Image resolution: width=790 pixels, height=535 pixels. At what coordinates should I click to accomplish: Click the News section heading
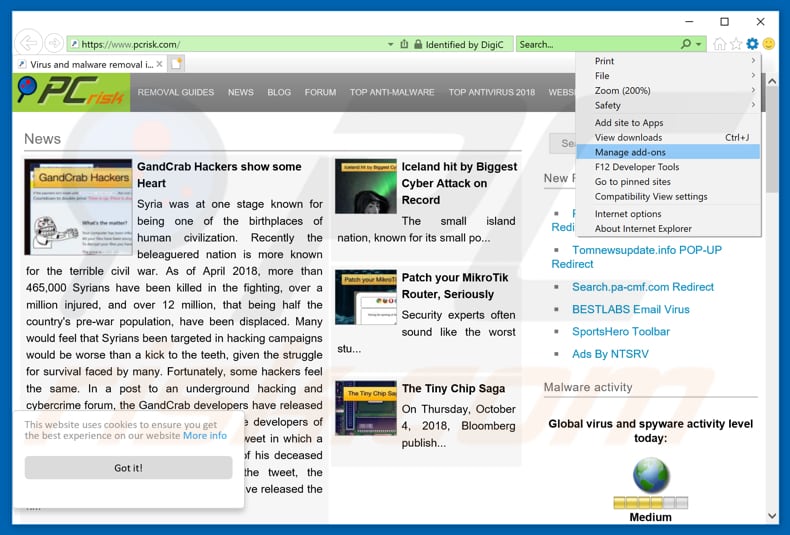click(x=42, y=139)
